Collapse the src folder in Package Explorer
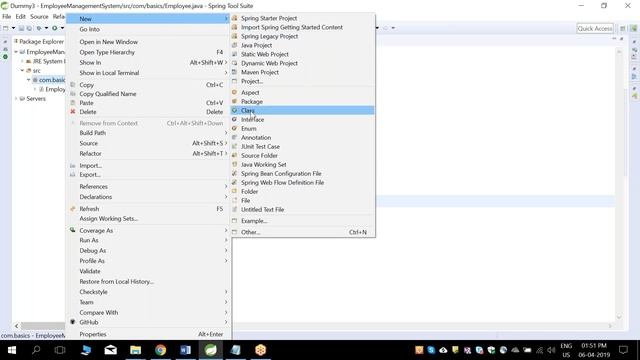Viewport: 640px width, 360px height. pyautogui.click(x=22, y=71)
